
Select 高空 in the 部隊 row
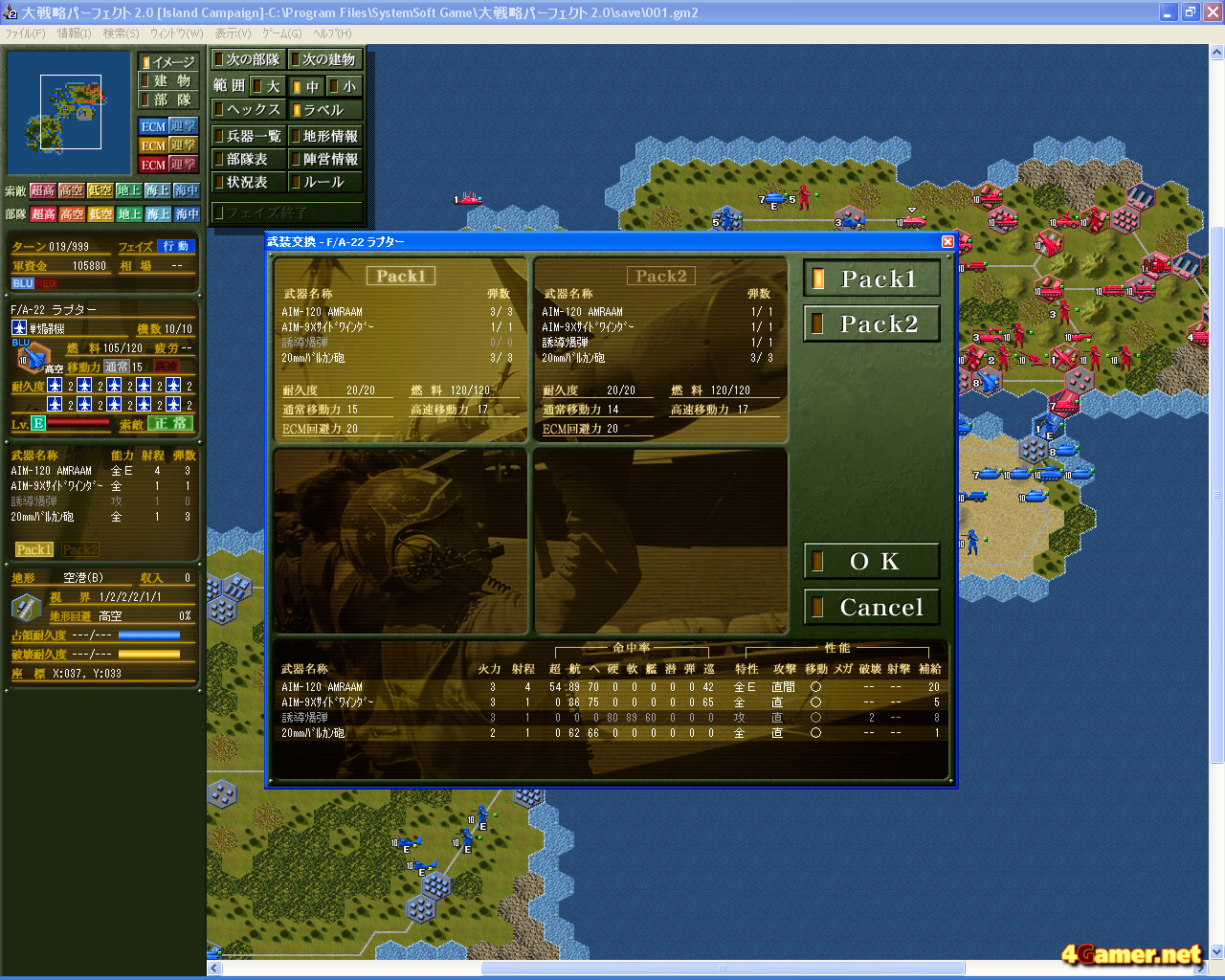[72, 214]
